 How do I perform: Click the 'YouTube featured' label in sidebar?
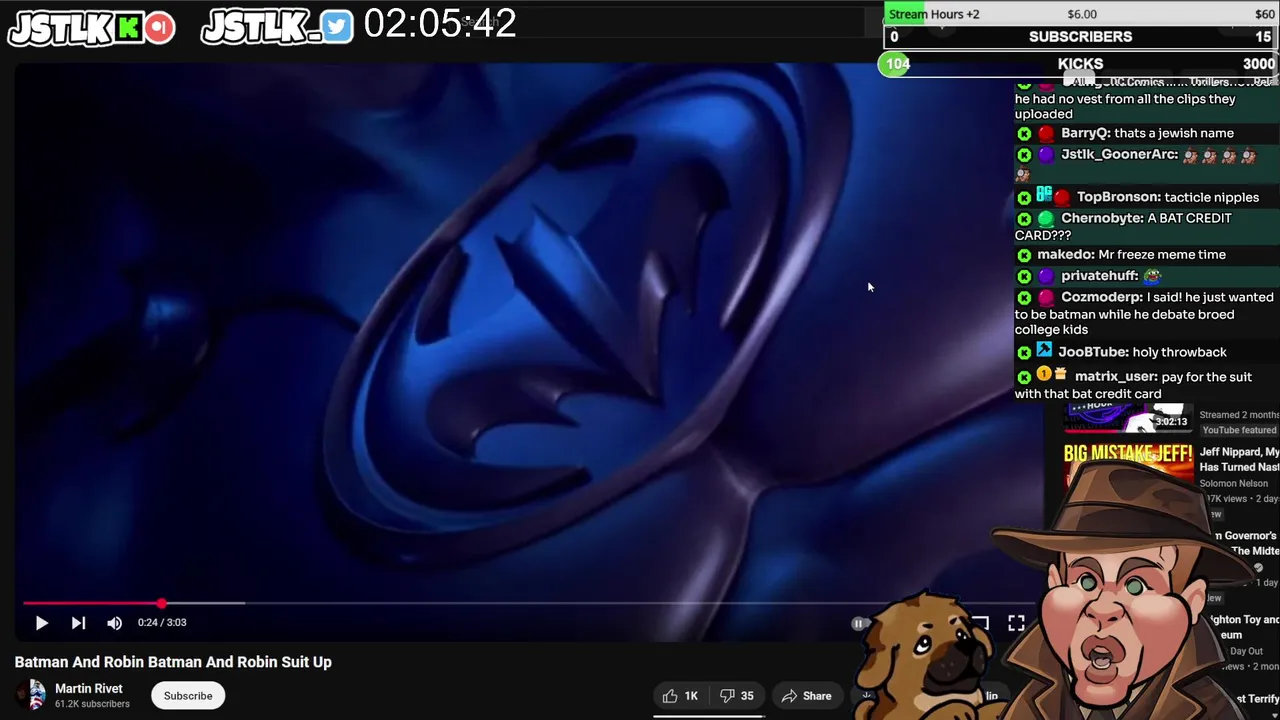pyautogui.click(x=1239, y=430)
